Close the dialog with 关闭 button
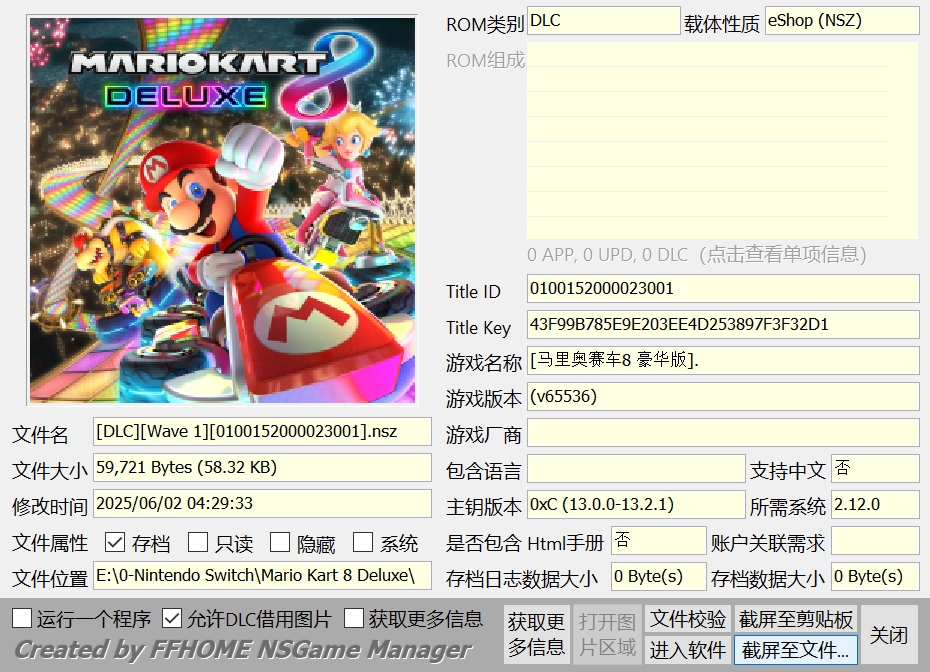The width and height of the screenshot is (930, 672). [x=888, y=635]
